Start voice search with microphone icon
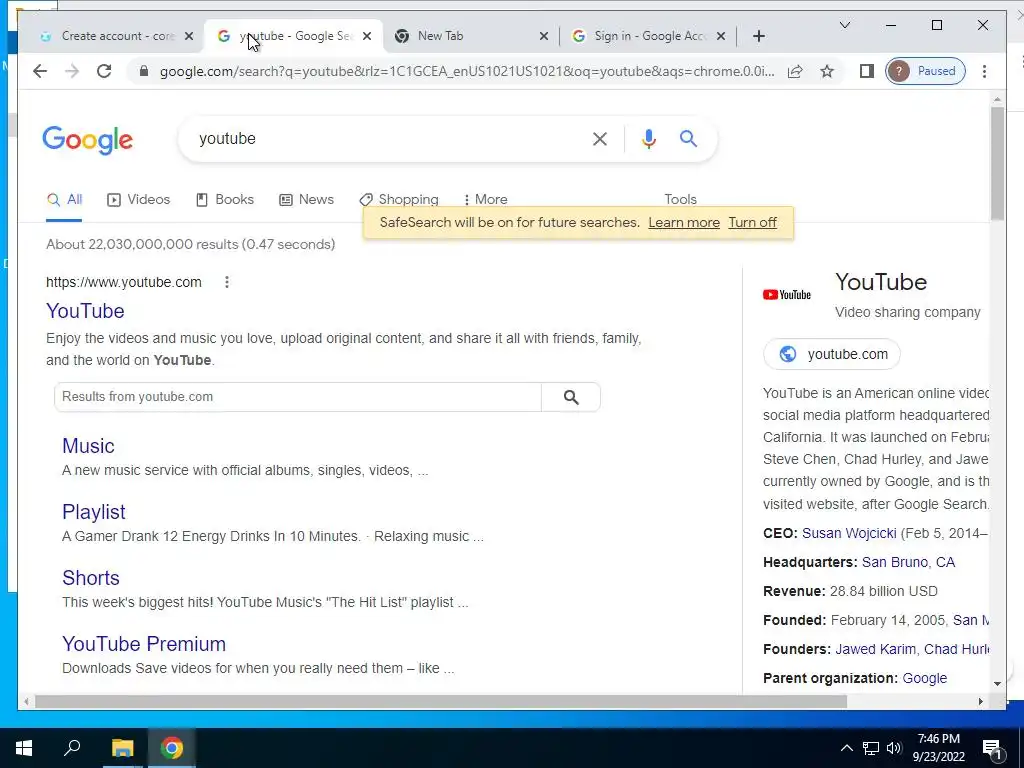 pos(648,138)
